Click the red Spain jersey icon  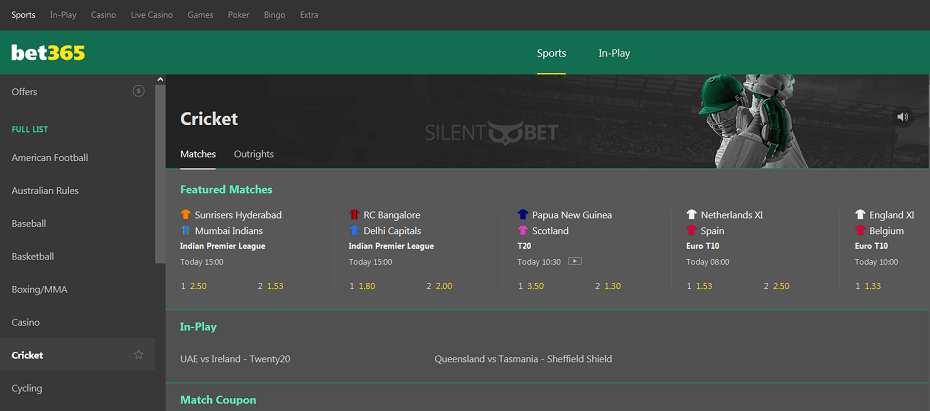tap(692, 230)
